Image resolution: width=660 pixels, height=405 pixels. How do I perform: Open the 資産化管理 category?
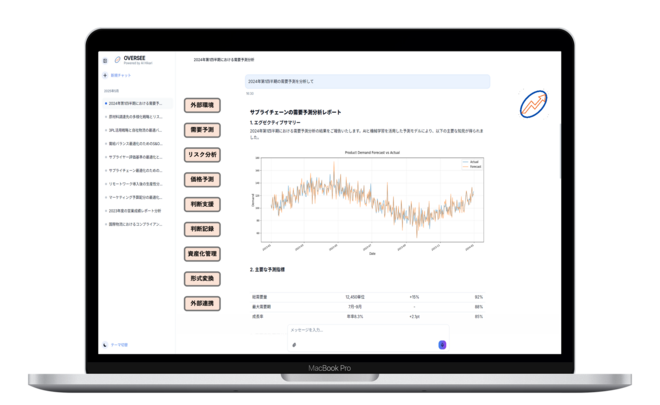pos(202,254)
